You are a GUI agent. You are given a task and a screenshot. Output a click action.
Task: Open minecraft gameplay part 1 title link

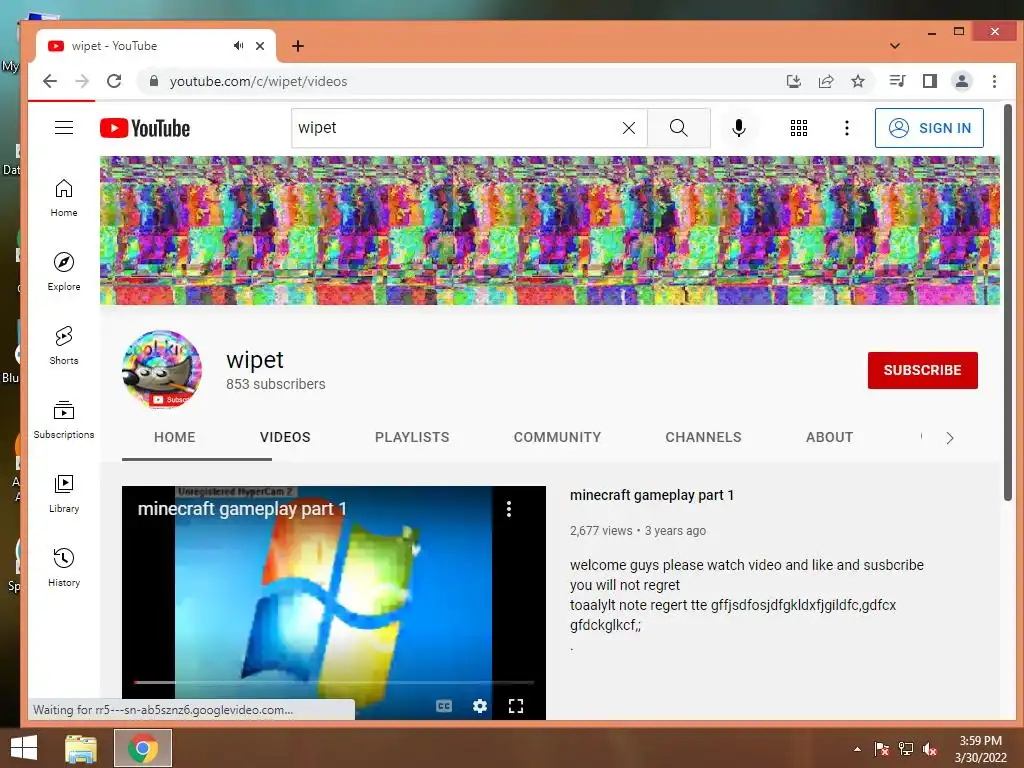[652, 496]
